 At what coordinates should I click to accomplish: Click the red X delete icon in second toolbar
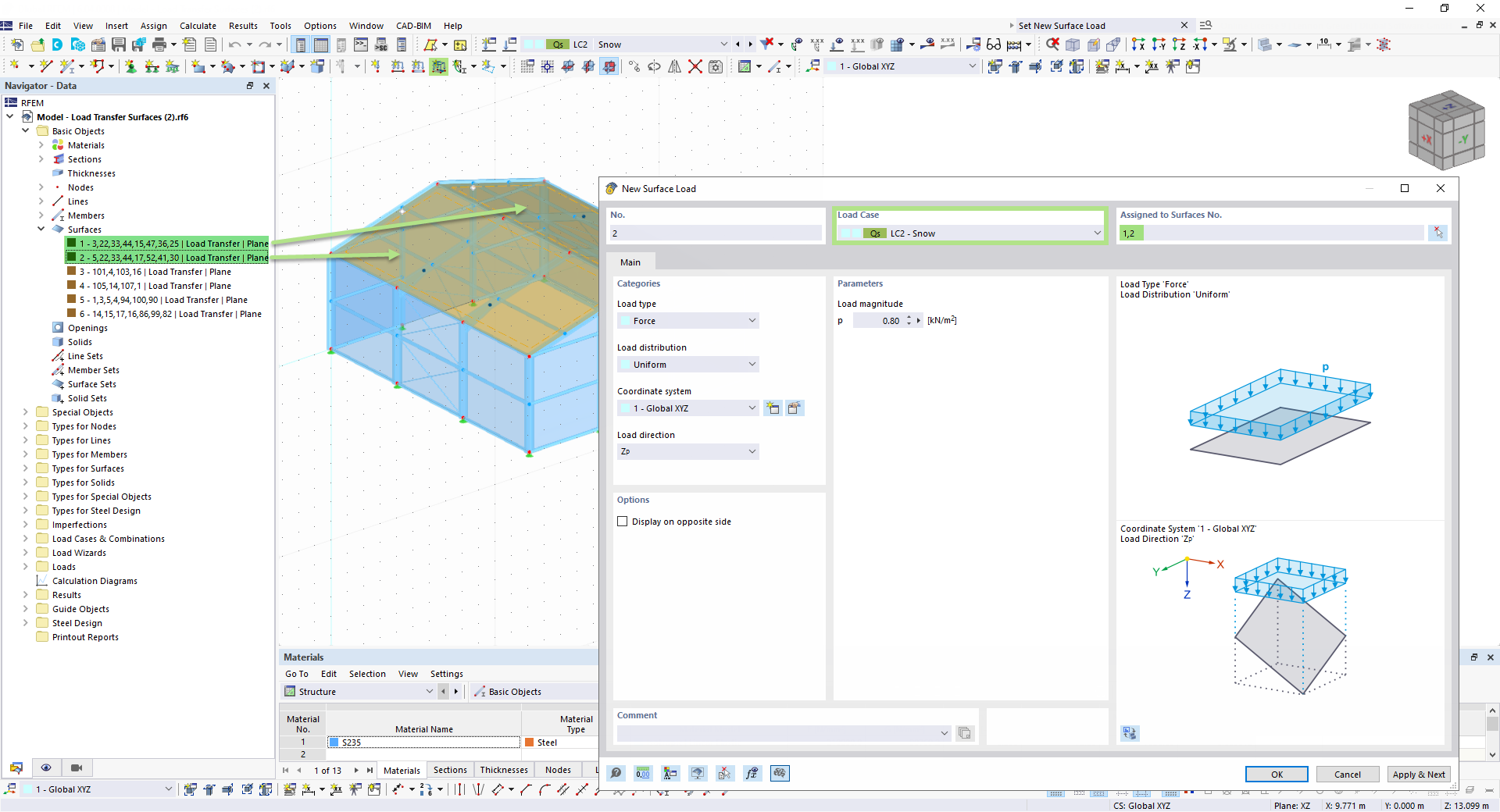(x=695, y=66)
